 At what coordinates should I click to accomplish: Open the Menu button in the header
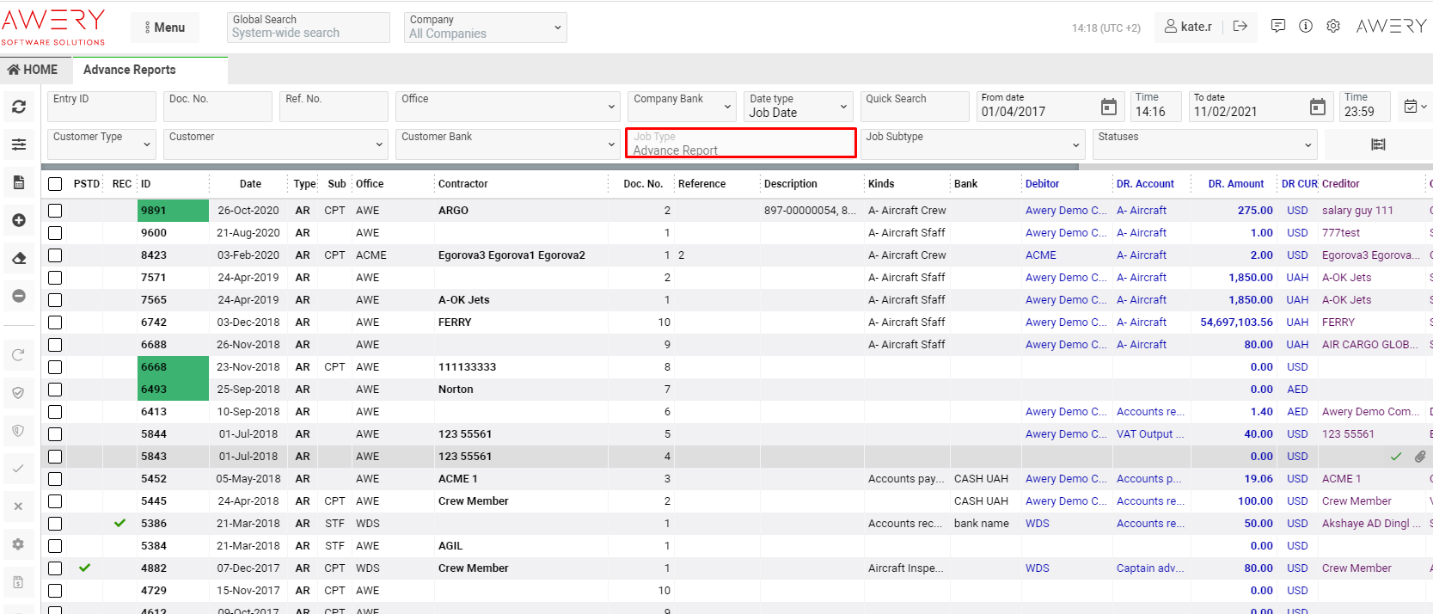tap(164, 26)
